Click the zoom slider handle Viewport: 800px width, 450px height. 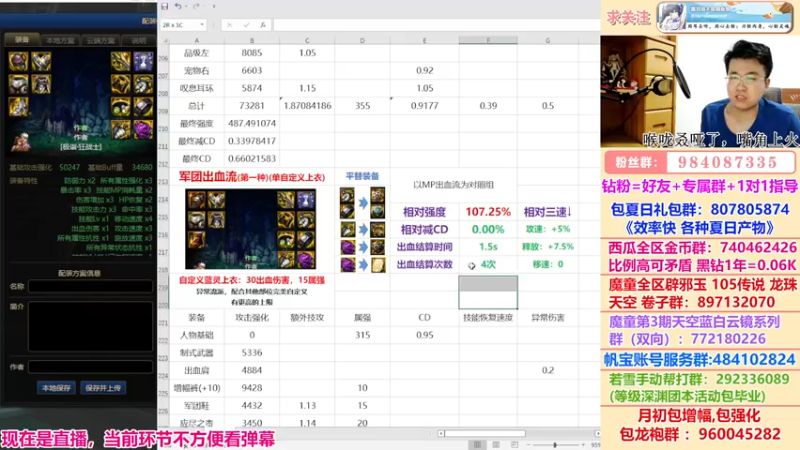(555, 445)
